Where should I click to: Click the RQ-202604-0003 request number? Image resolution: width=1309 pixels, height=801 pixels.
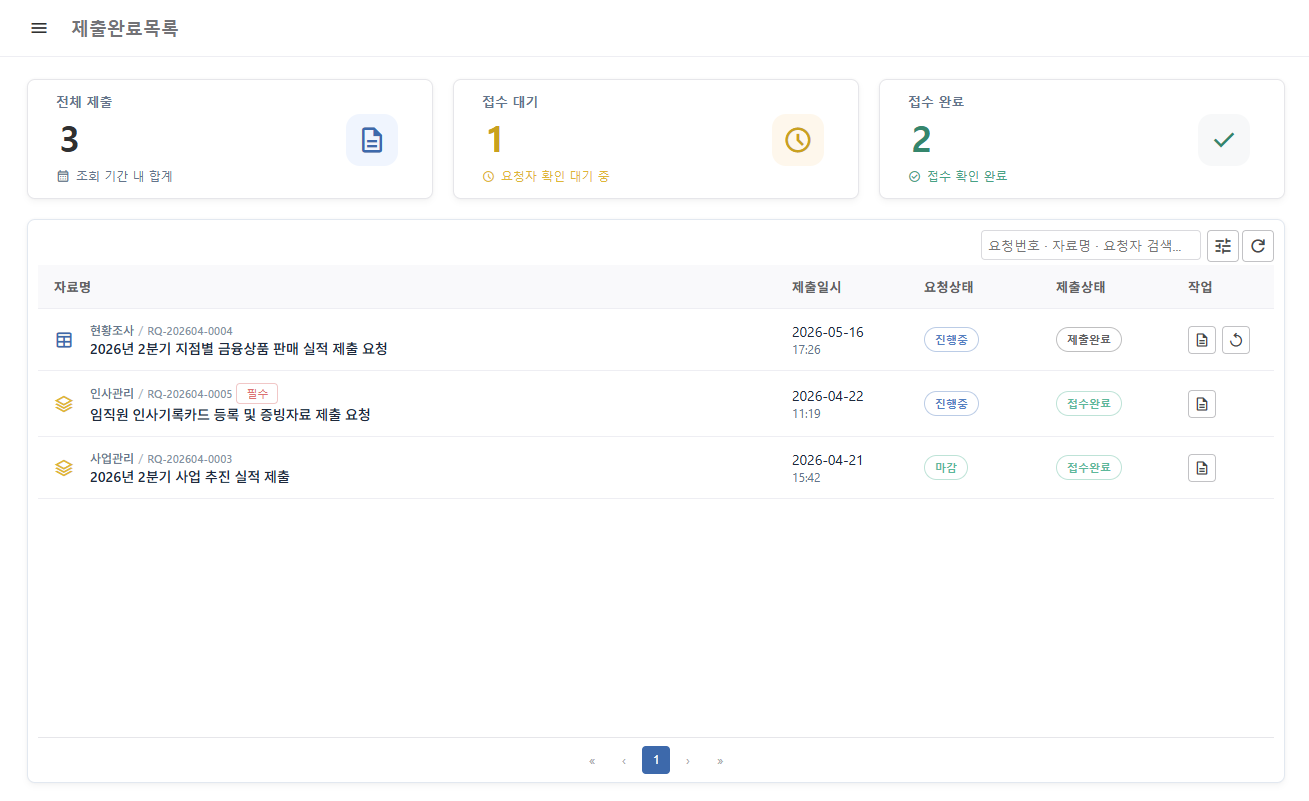[190, 459]
